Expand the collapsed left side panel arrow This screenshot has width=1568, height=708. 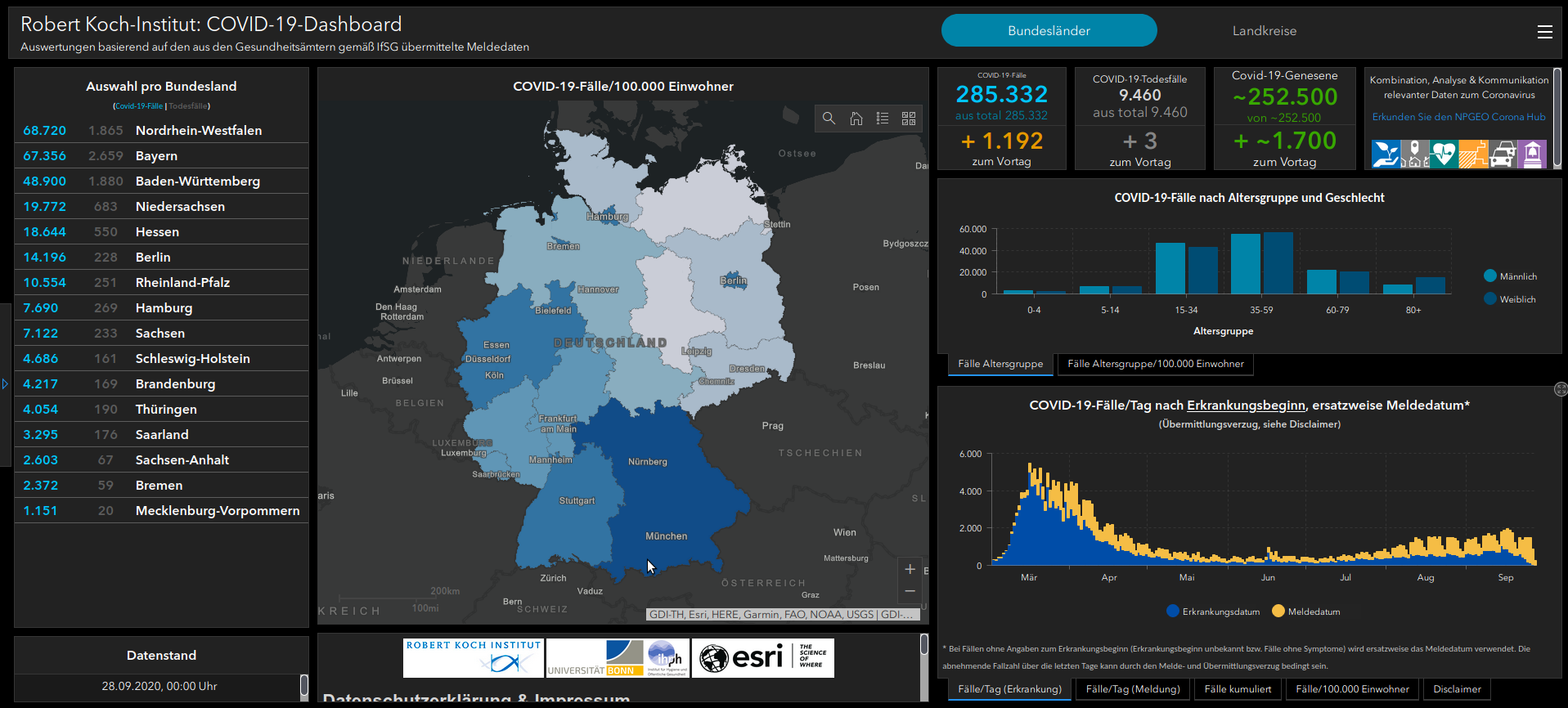5,383
